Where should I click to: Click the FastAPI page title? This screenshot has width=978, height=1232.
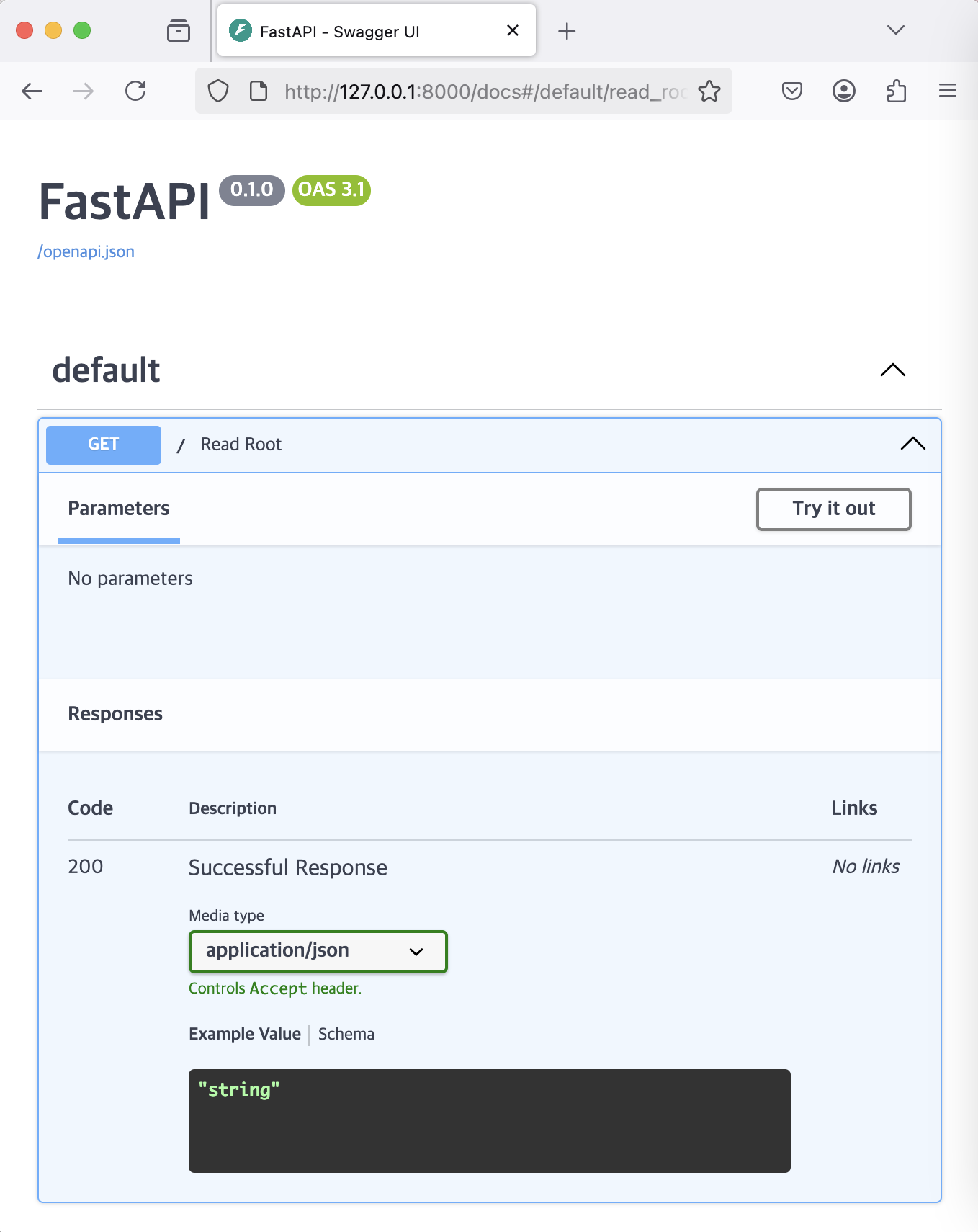(x=125, y=202)
